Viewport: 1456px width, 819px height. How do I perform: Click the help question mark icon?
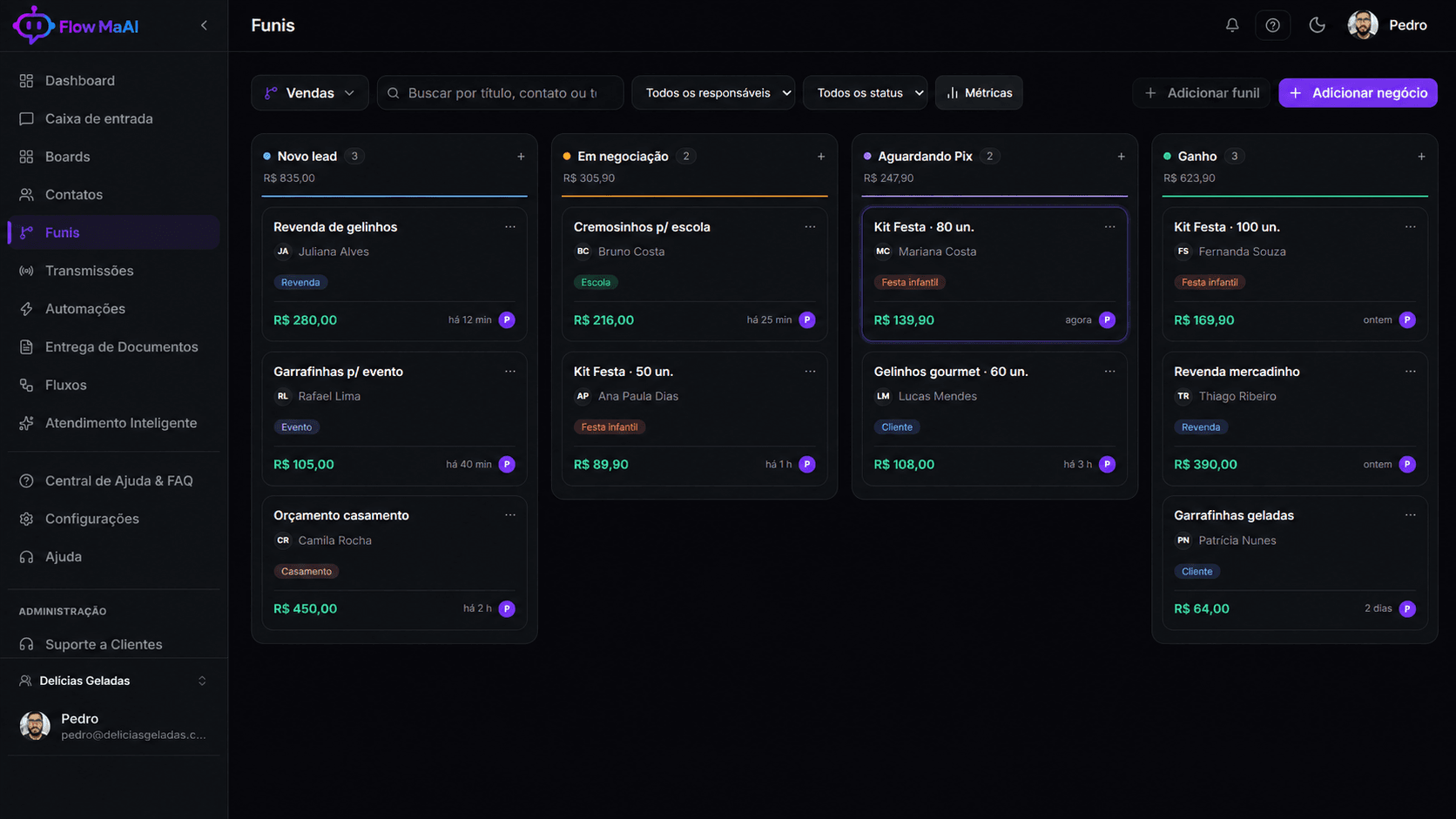point(1272,25)
